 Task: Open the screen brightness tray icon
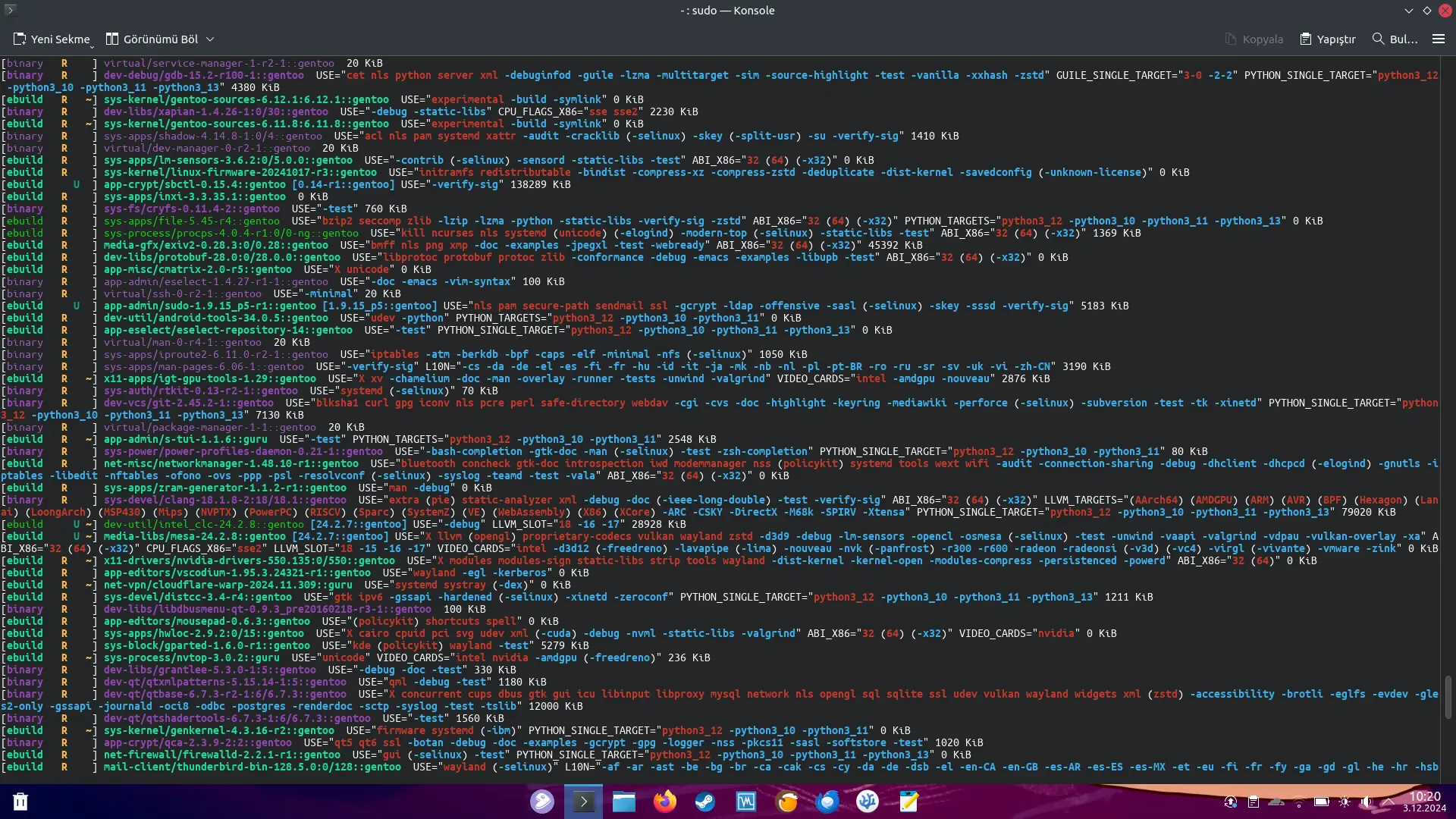coord(1345,802)
